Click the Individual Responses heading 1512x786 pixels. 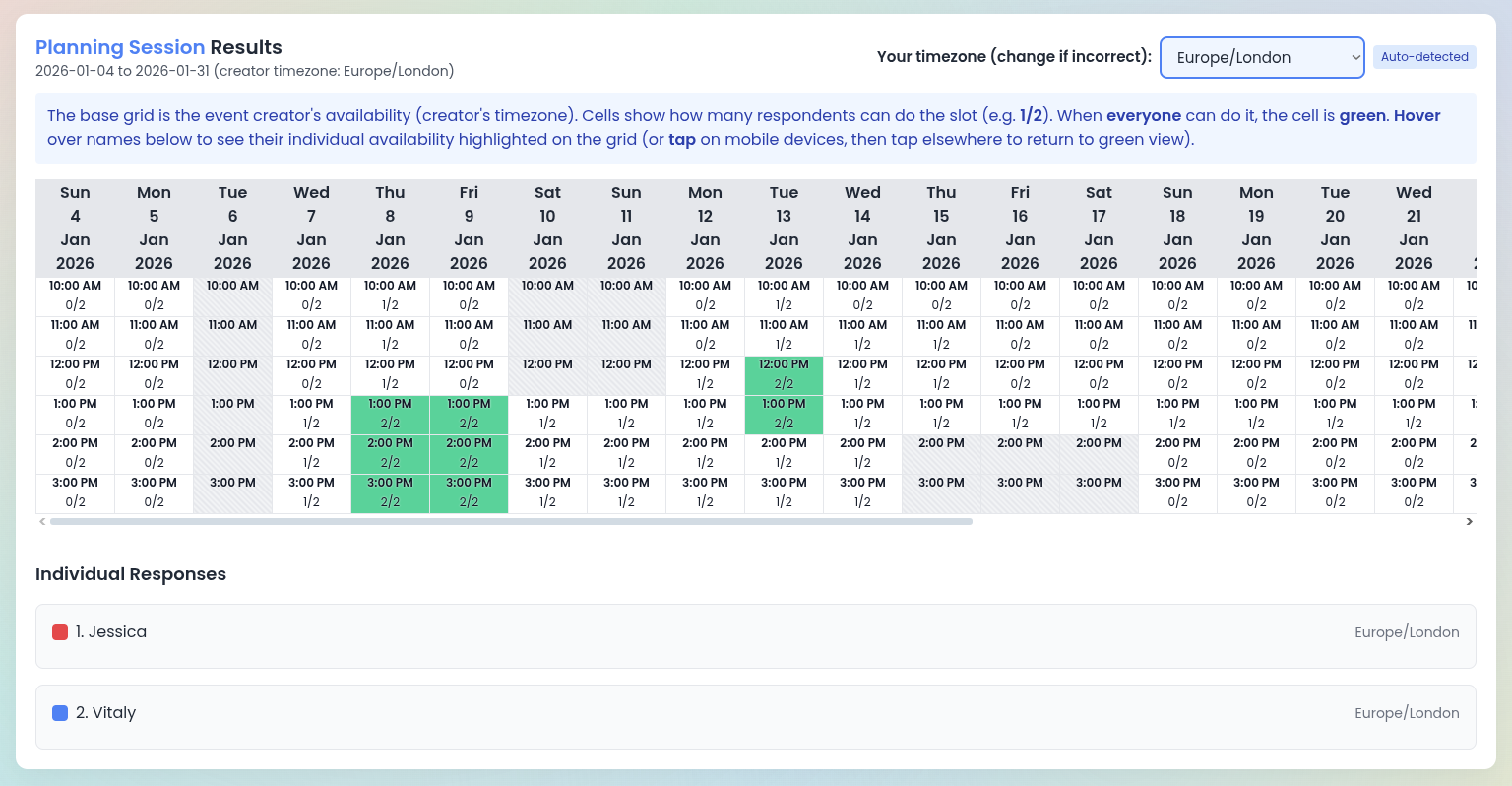(x=131, y=574)
